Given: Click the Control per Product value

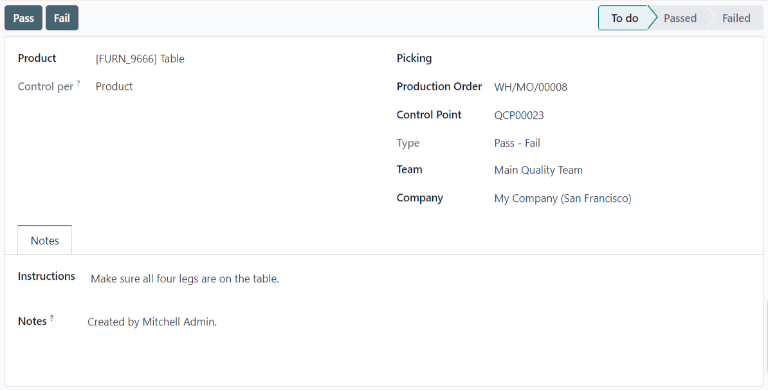Looking at the screenshot, I should 114,86.
